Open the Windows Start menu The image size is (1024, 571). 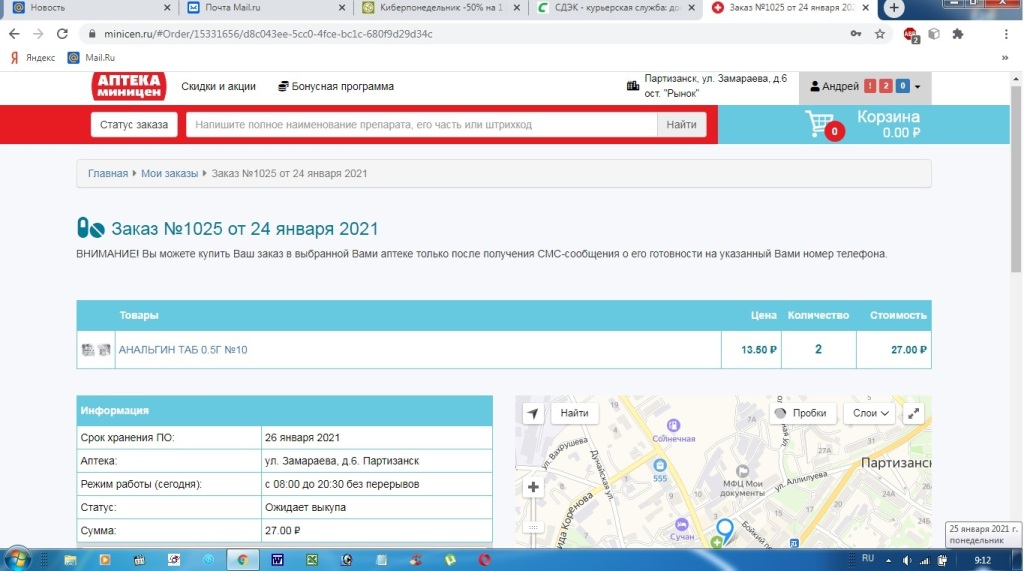tap(17, 559)
